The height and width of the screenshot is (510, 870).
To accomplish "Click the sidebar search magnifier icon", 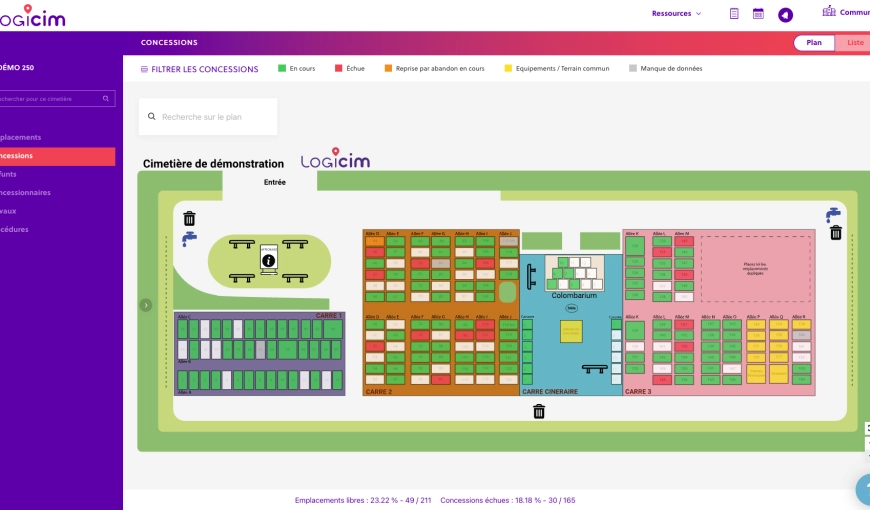I will [105, 99].
